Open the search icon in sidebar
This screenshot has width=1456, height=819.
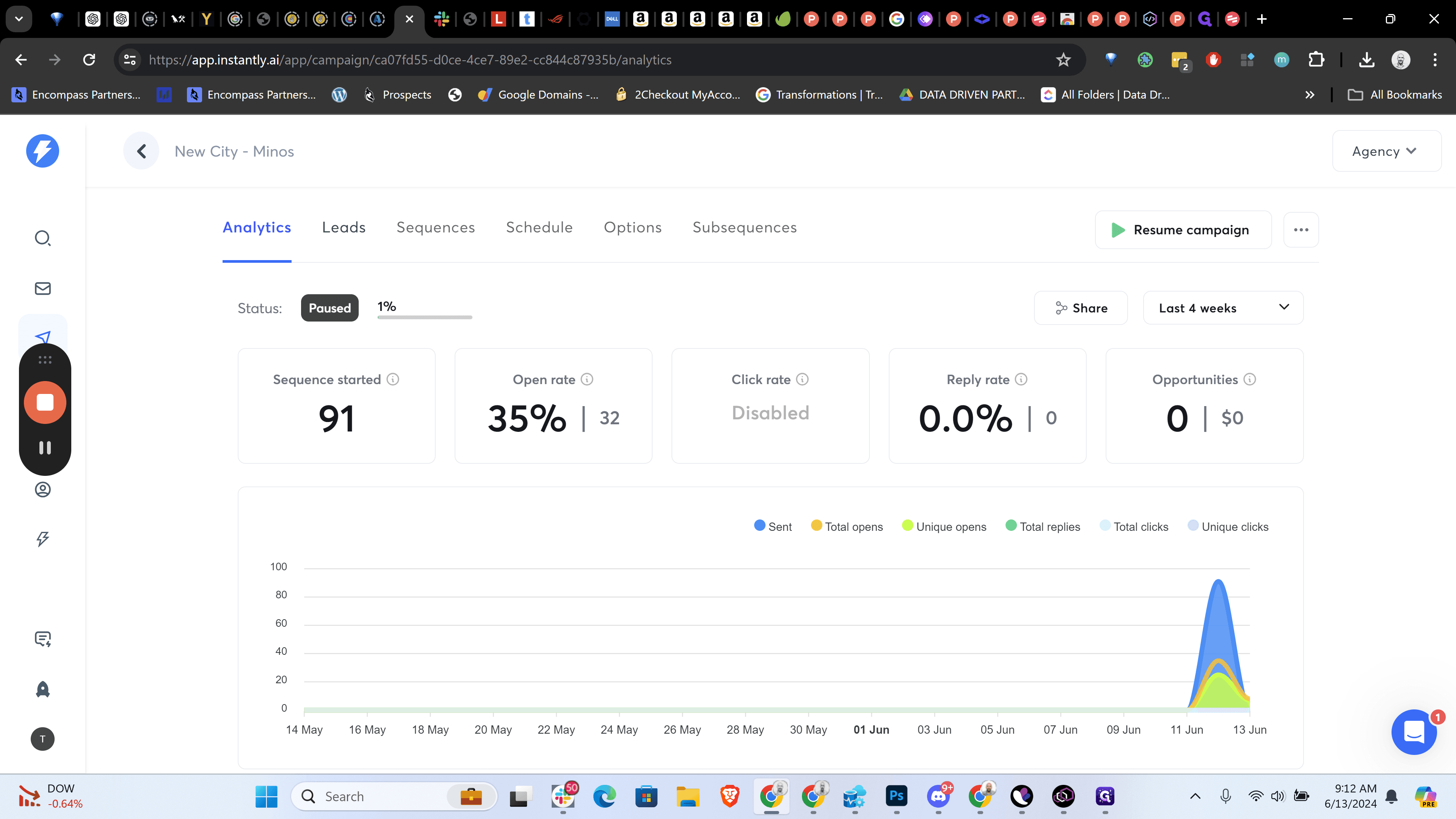point(43,238)
